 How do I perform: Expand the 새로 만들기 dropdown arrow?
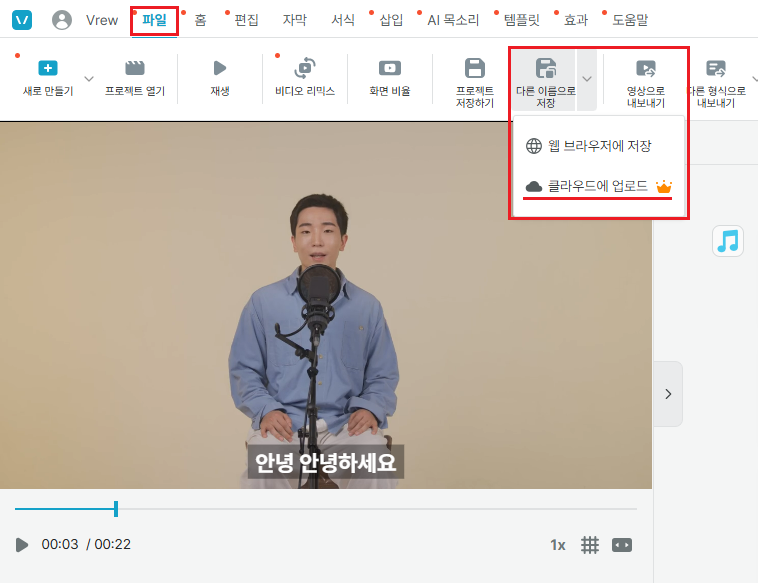pos(89,79)
